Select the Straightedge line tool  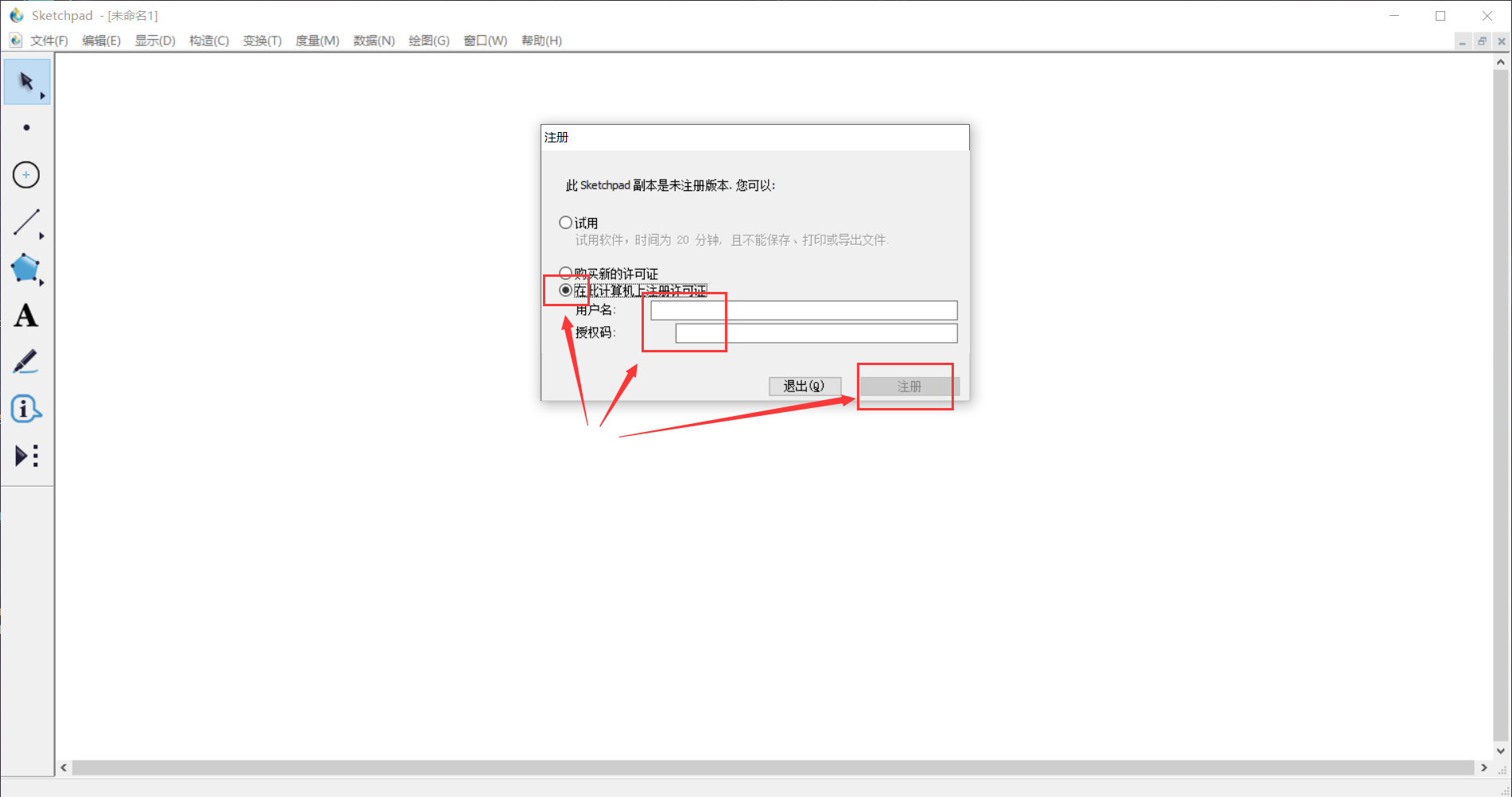25,223
